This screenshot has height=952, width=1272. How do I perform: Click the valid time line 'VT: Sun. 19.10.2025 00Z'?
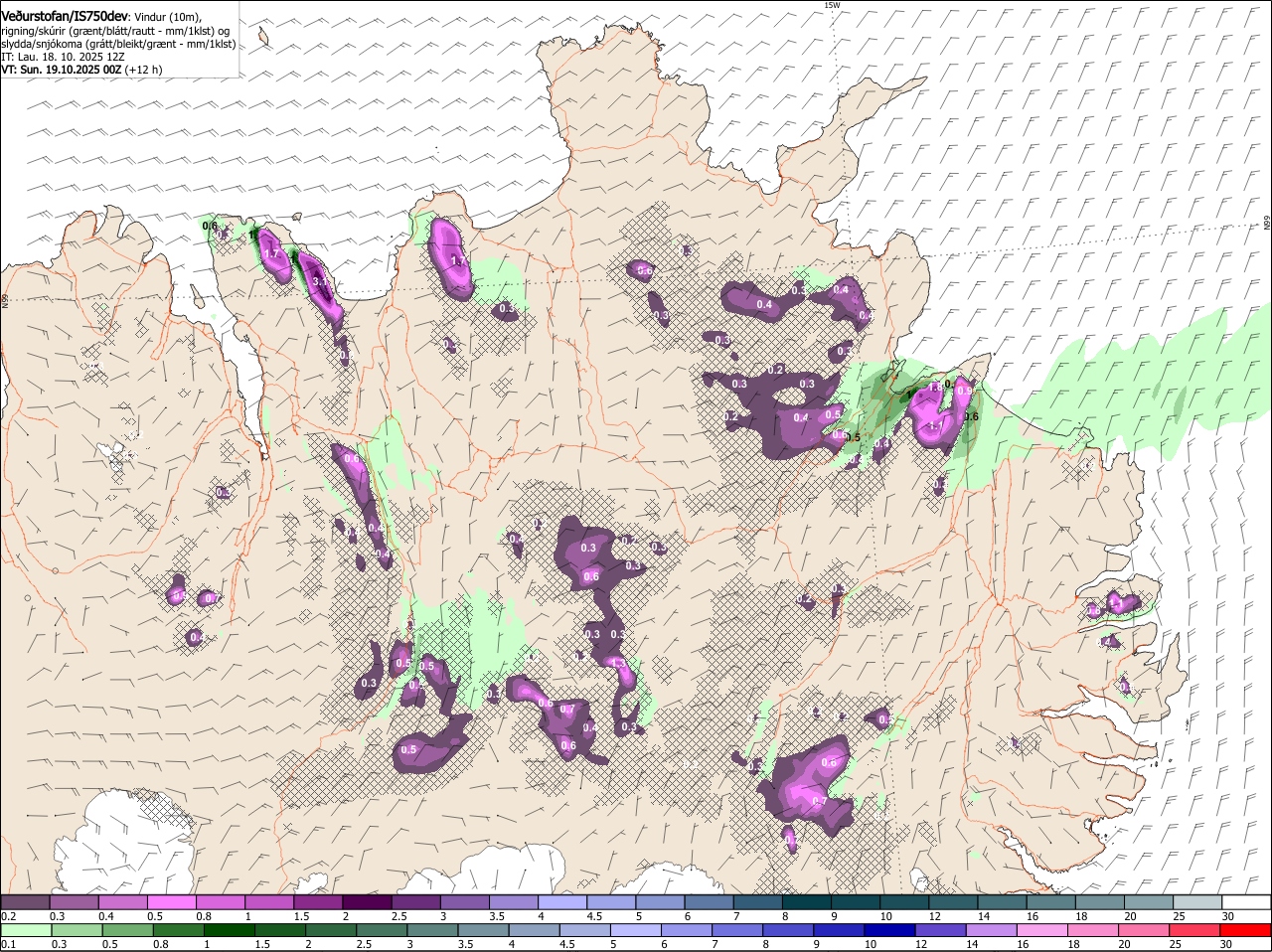(x=61, y=70)
